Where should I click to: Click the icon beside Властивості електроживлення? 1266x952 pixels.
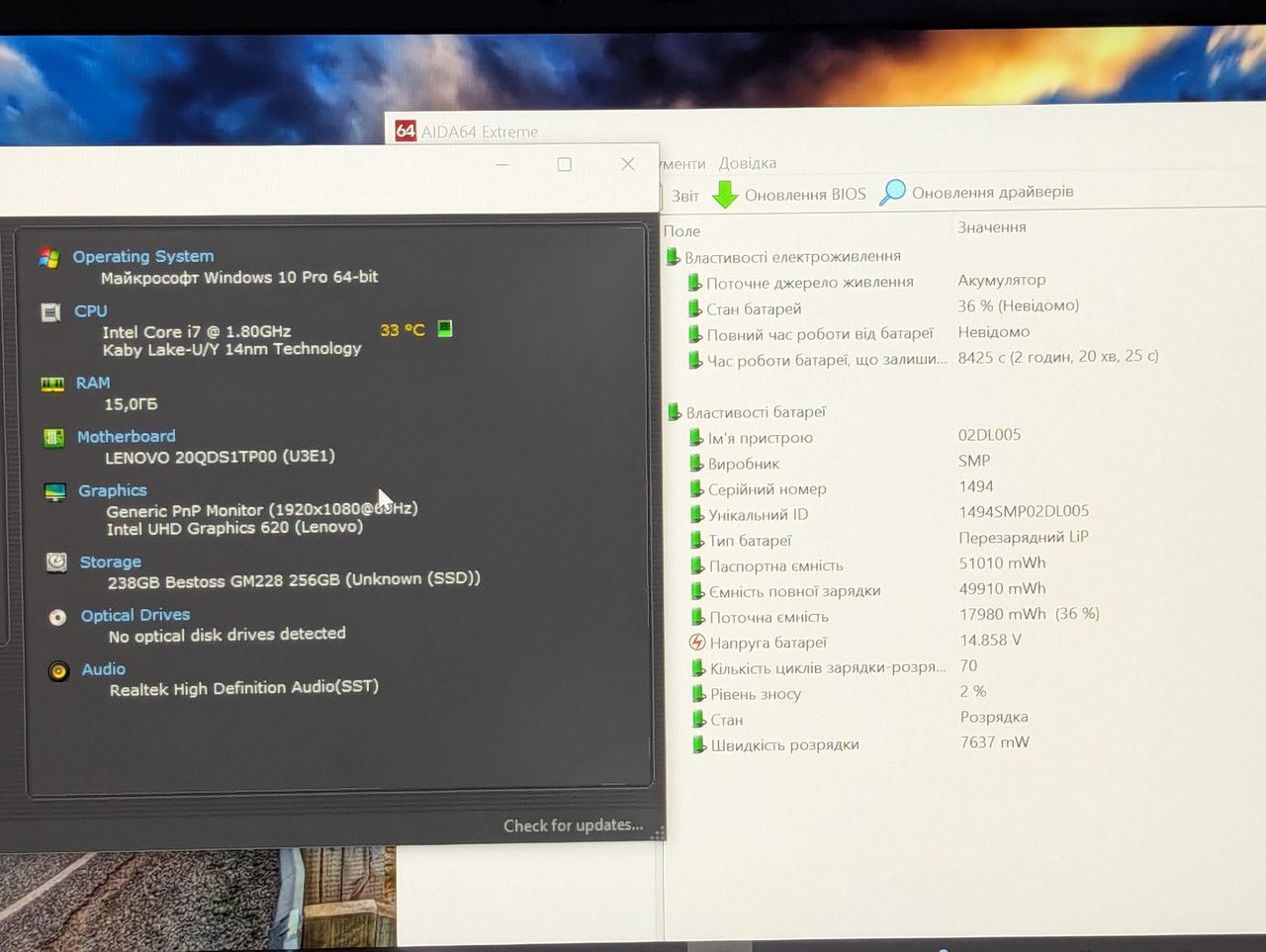pos(674,257)
